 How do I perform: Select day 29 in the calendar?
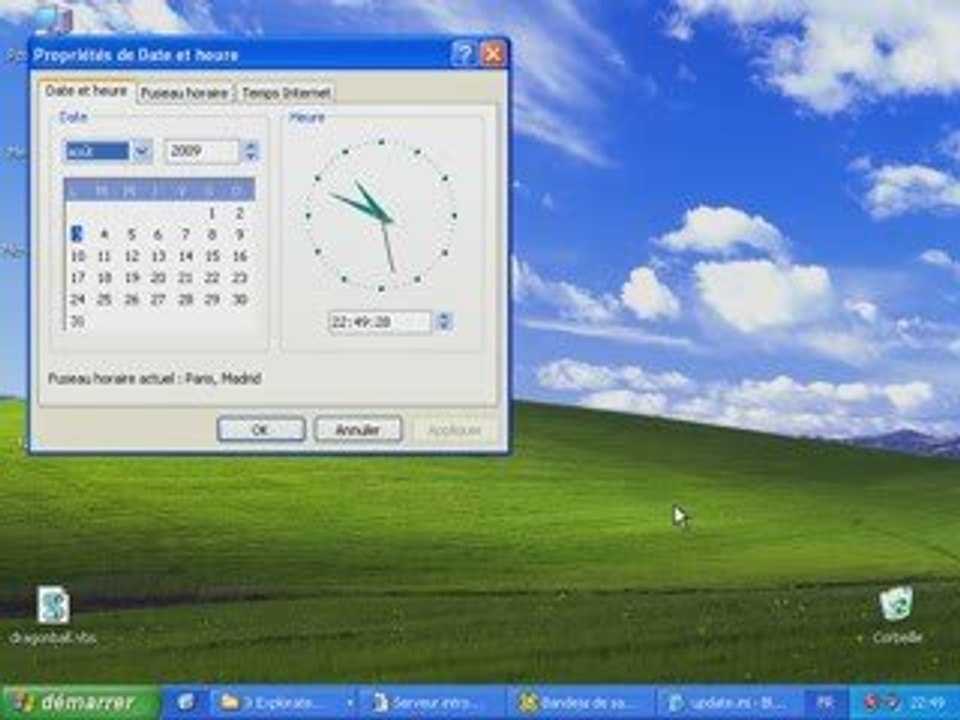(212, 299)
